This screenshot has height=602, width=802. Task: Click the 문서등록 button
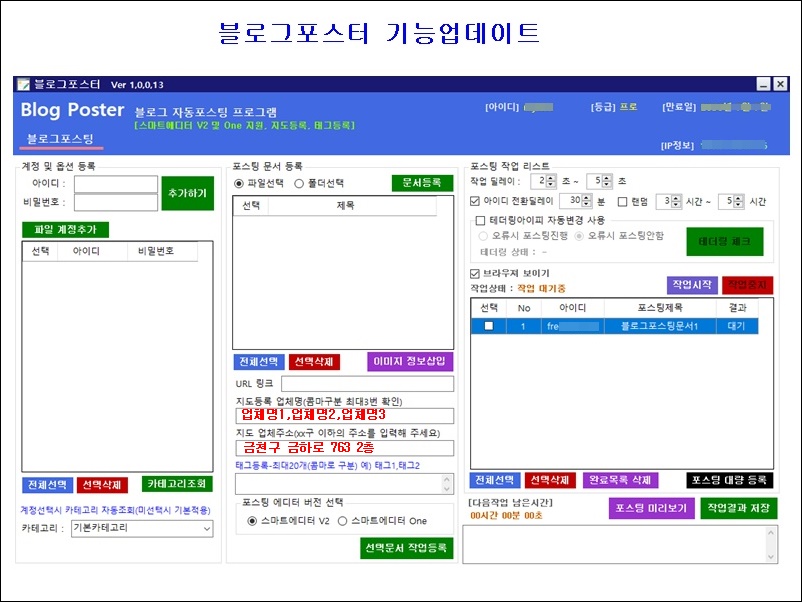click(422, 183)
